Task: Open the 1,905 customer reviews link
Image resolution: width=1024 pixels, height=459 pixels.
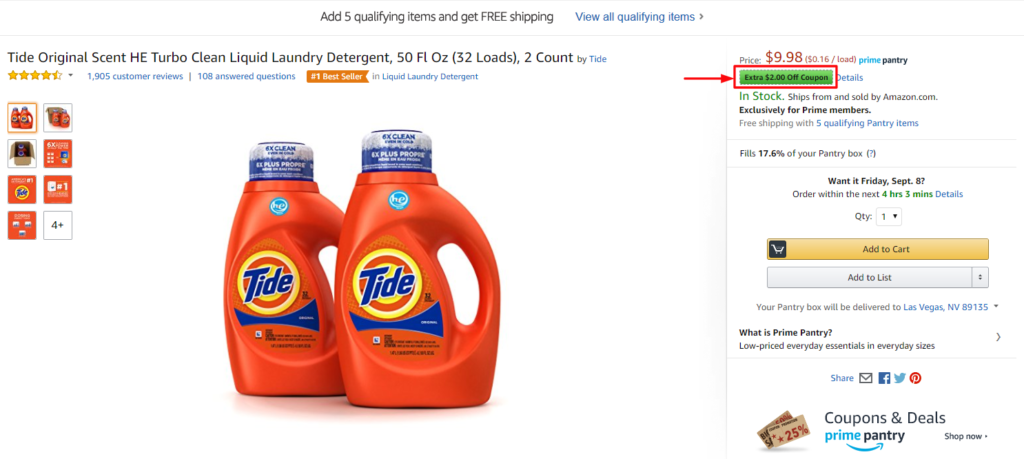Action: click(x=135, y=76)
